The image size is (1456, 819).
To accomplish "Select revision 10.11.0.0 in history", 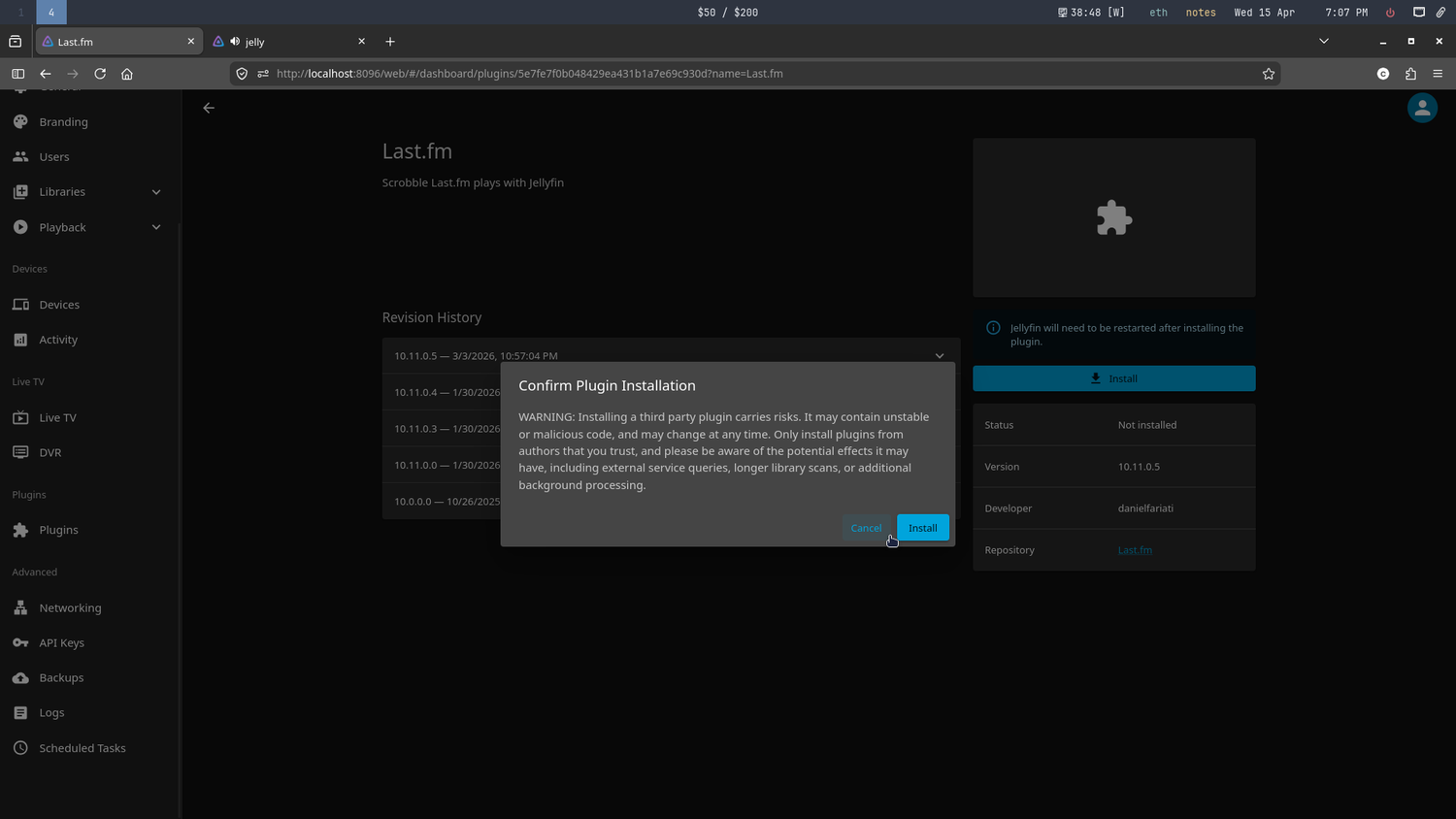I will [x=447, y=466].
